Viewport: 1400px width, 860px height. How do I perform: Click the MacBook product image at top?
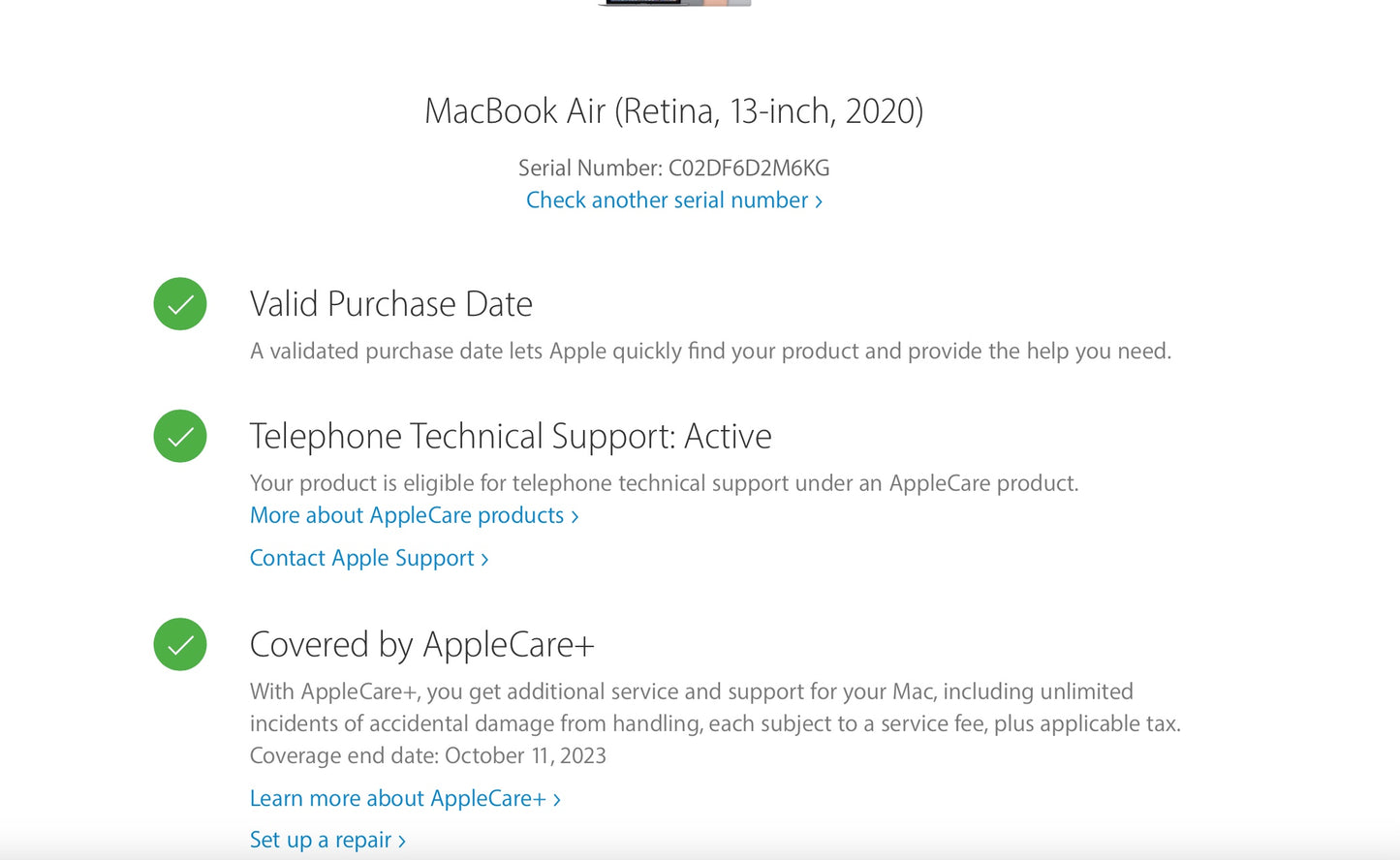pos(674,3)
